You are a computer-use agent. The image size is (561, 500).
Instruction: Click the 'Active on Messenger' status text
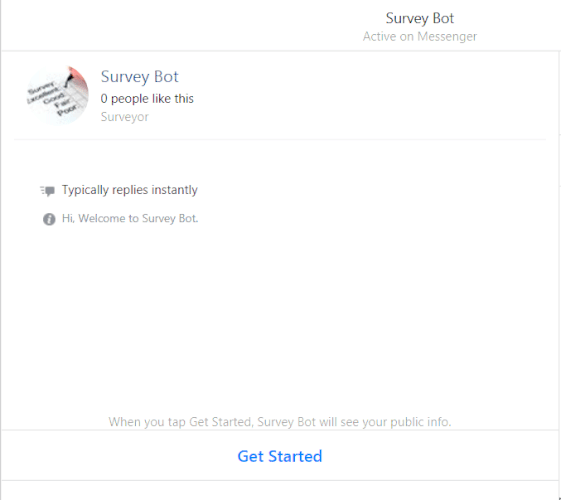[x=420, y=36]
